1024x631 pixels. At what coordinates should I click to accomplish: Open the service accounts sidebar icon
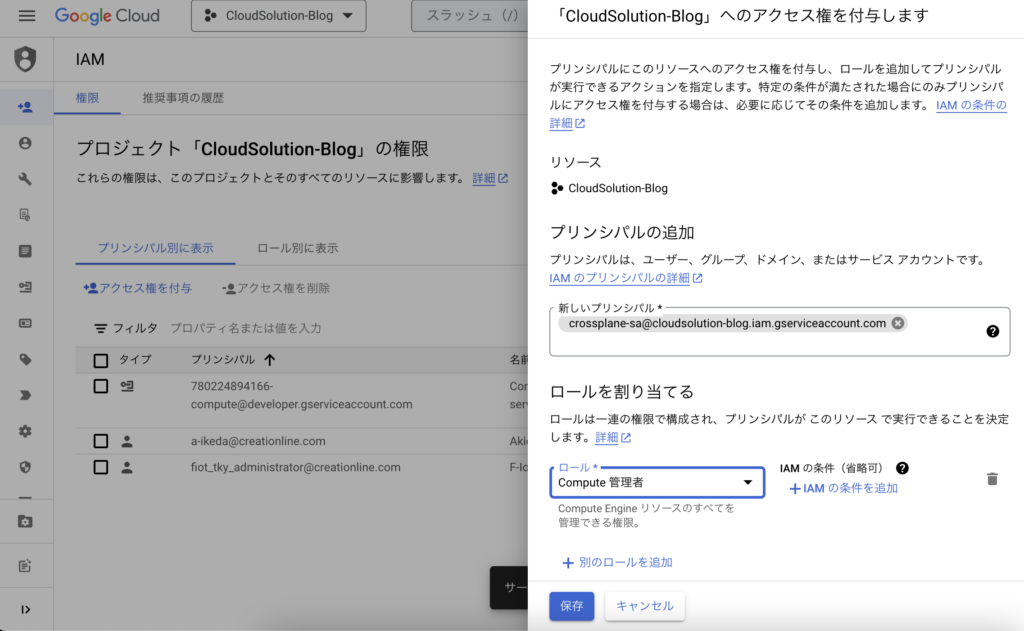tap(25, 287)
